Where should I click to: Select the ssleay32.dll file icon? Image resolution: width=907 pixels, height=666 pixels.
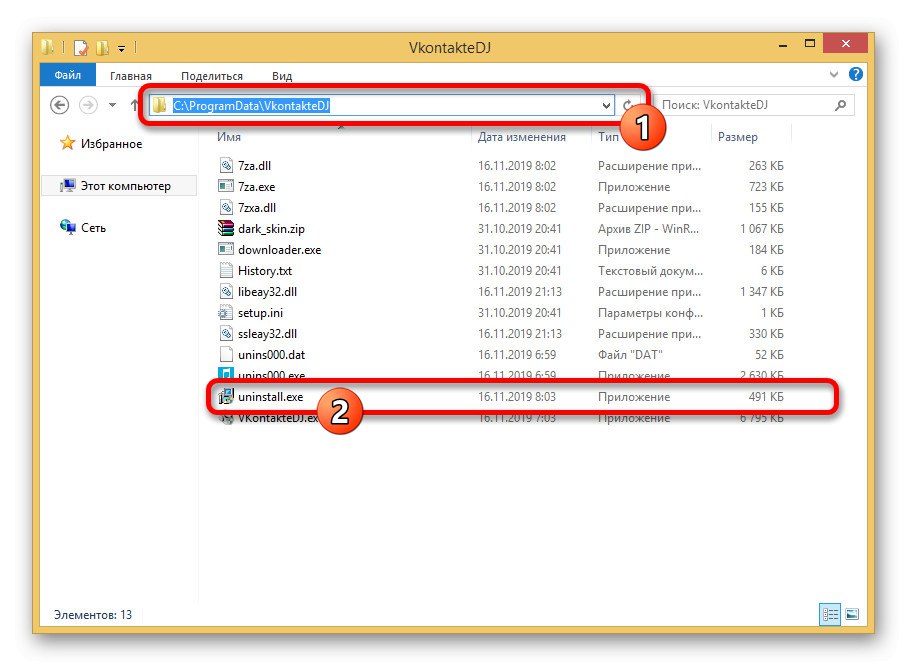[226, 333]
